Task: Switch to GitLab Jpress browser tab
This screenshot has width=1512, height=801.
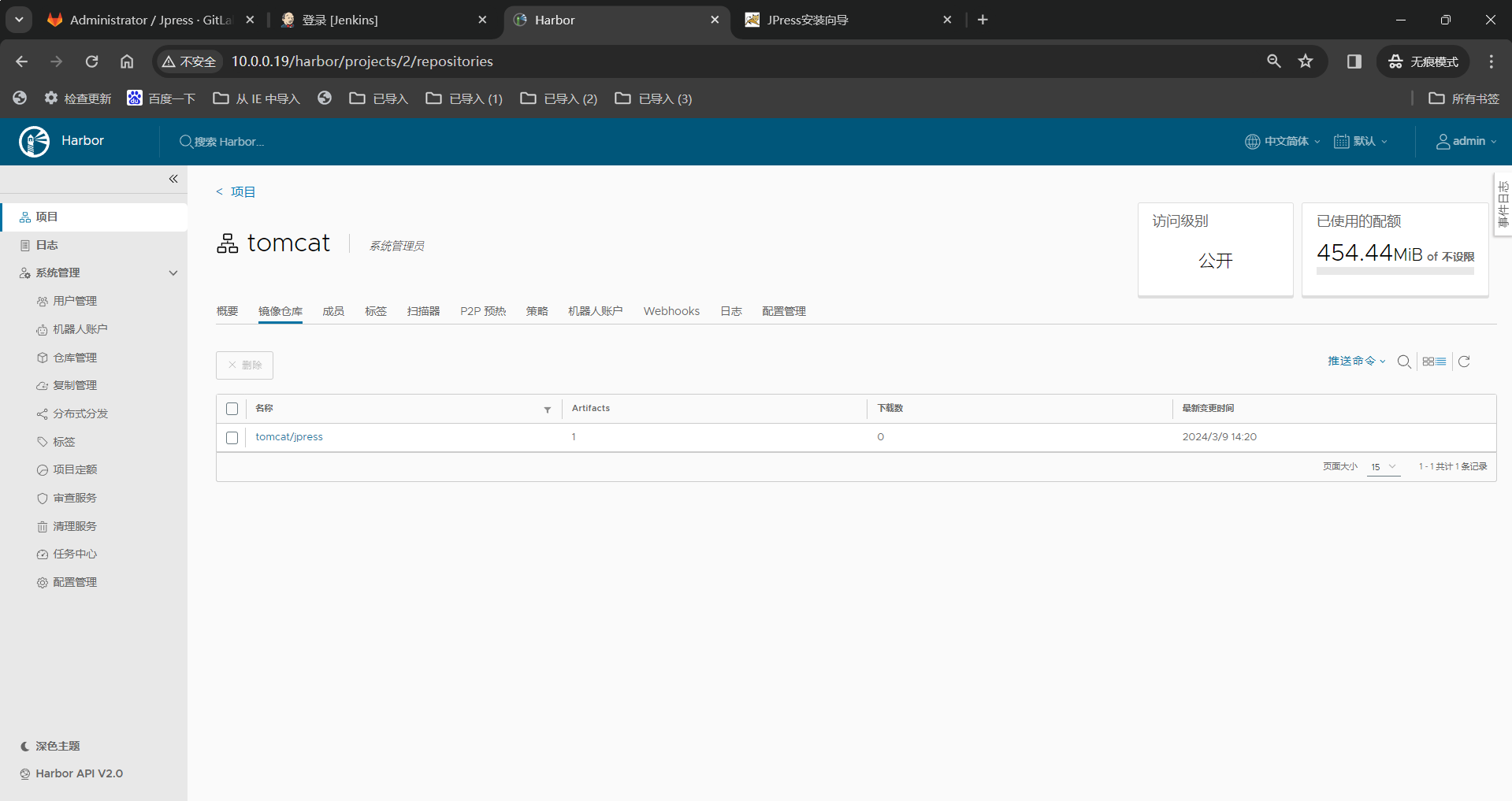Action: coord(150,20)
